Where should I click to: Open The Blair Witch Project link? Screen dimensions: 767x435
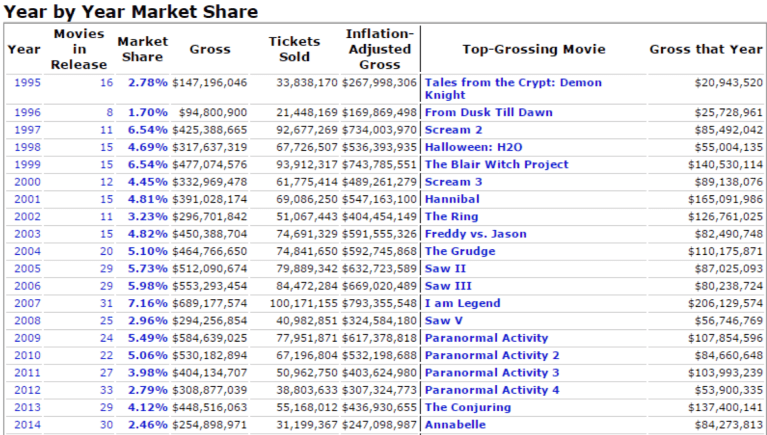pyautogui.click(x=496, y=164)
